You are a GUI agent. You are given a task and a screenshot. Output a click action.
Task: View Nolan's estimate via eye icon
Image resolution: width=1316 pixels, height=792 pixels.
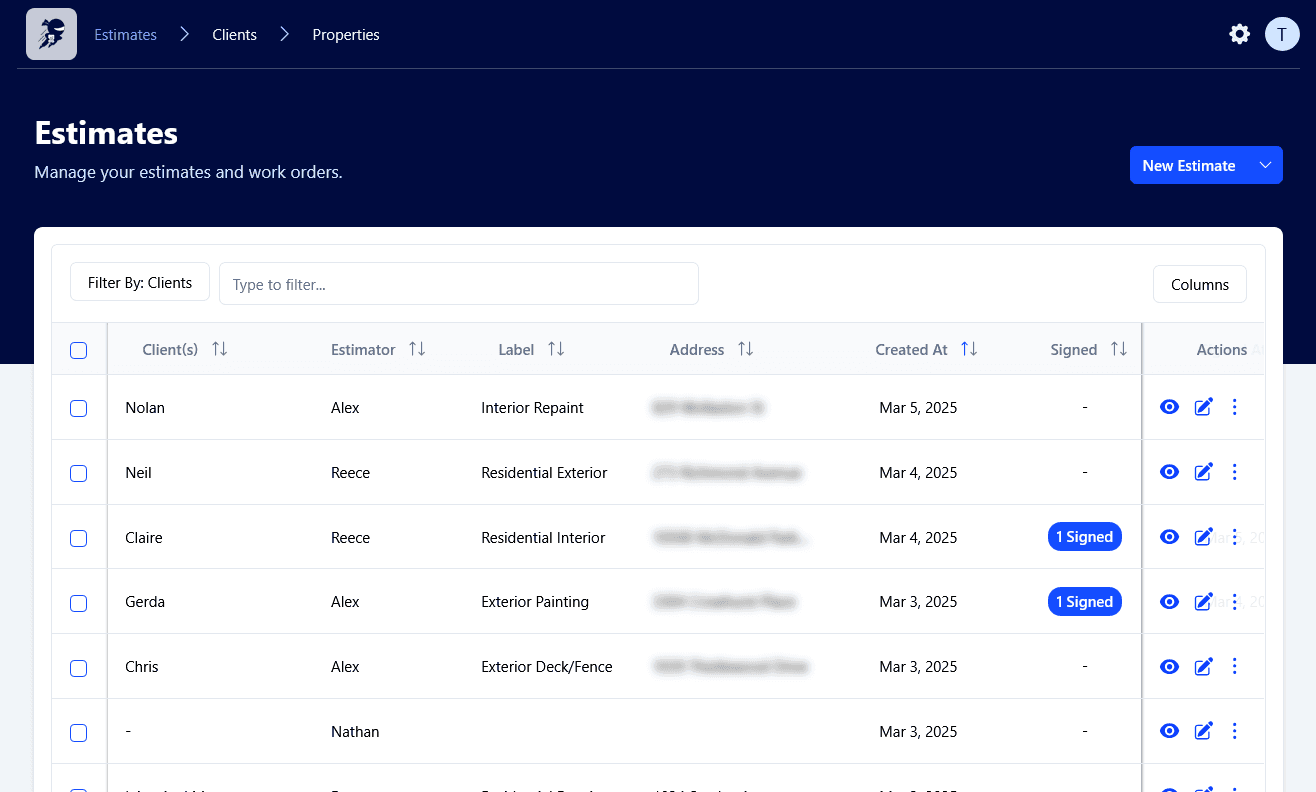(1169, 407)
